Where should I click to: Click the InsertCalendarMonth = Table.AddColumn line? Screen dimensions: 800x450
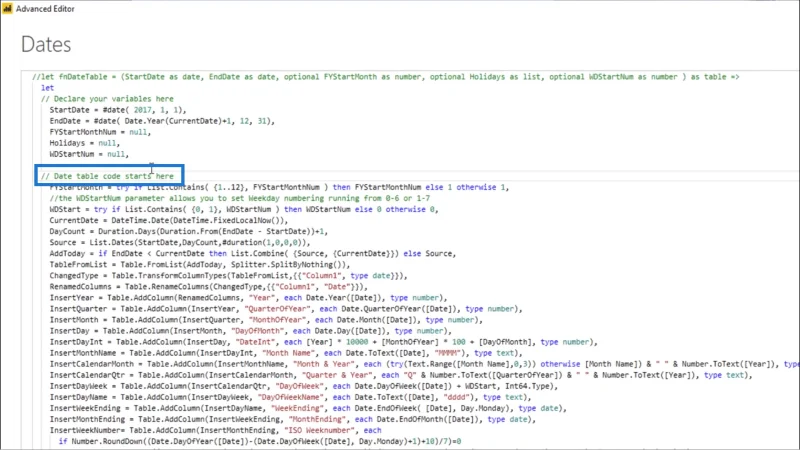[x=424, y=364]
